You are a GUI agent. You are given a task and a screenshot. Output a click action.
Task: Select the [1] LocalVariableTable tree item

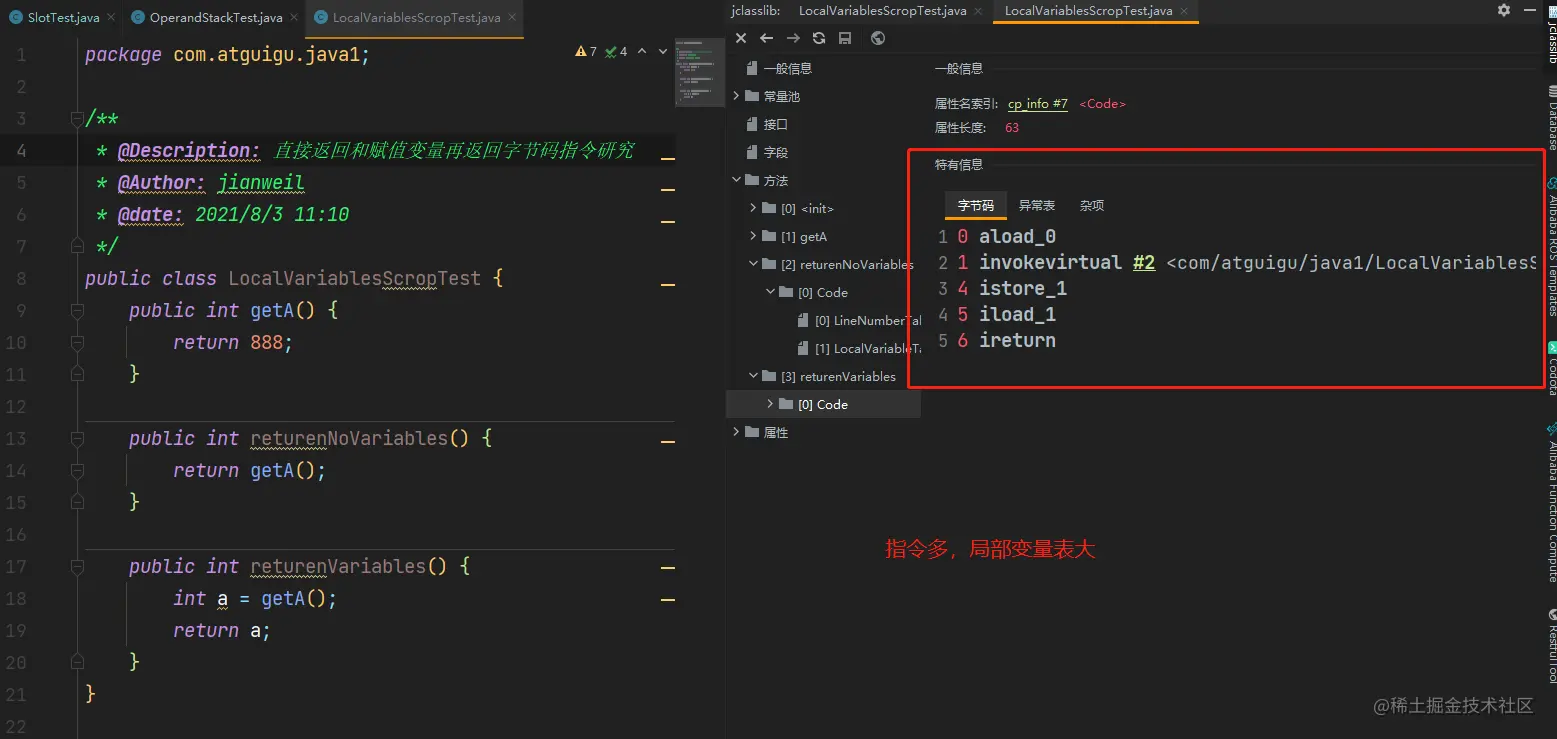(859, 348)
